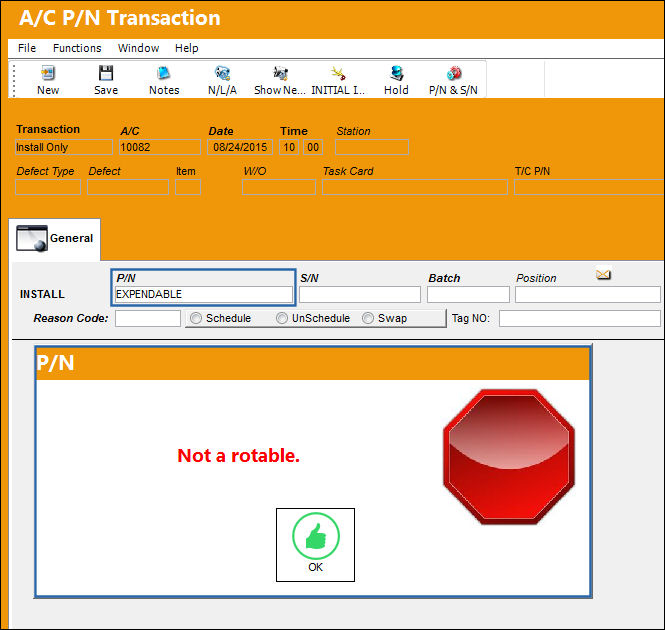Open the File menu
Image resolution: width=665 pixels, height=630 pixels.
click(x=27, y=48)
